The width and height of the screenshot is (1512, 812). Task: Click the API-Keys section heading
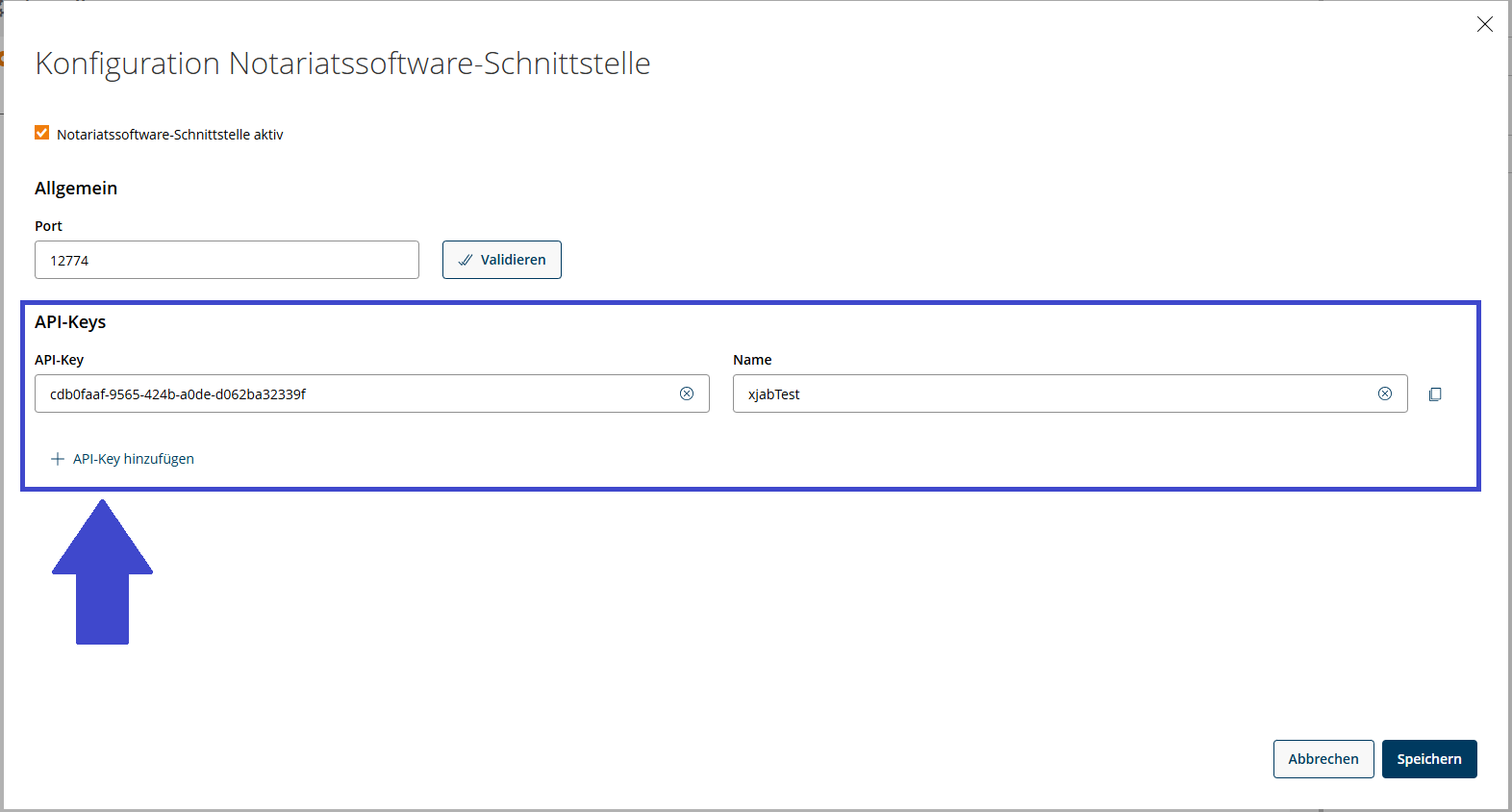click(x=70, y=322)
